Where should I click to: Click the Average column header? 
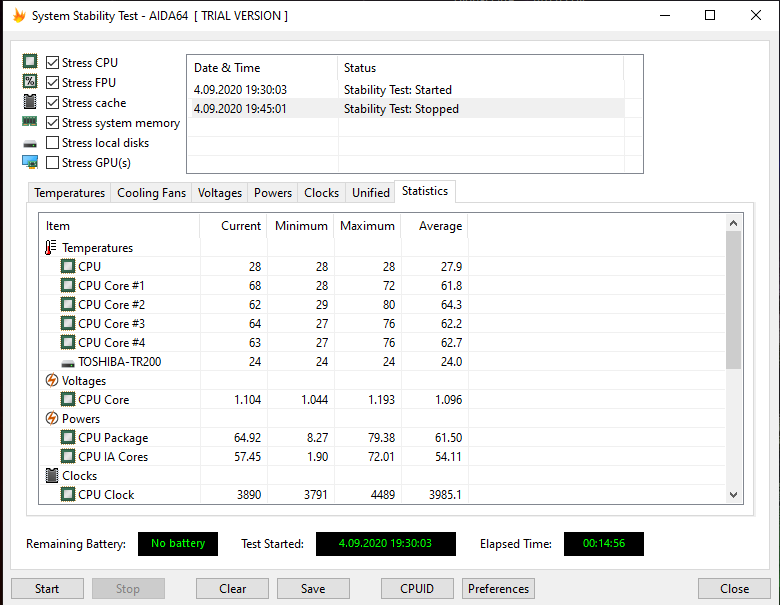tap(434, 226)
